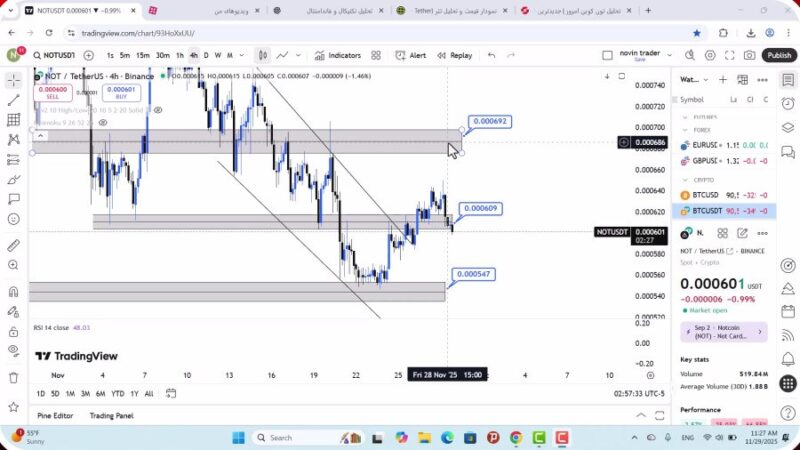Toggle visibility eye of Ichimoku indicator
The width and height of the screenshot is (800, 450).
pos(105,123)
